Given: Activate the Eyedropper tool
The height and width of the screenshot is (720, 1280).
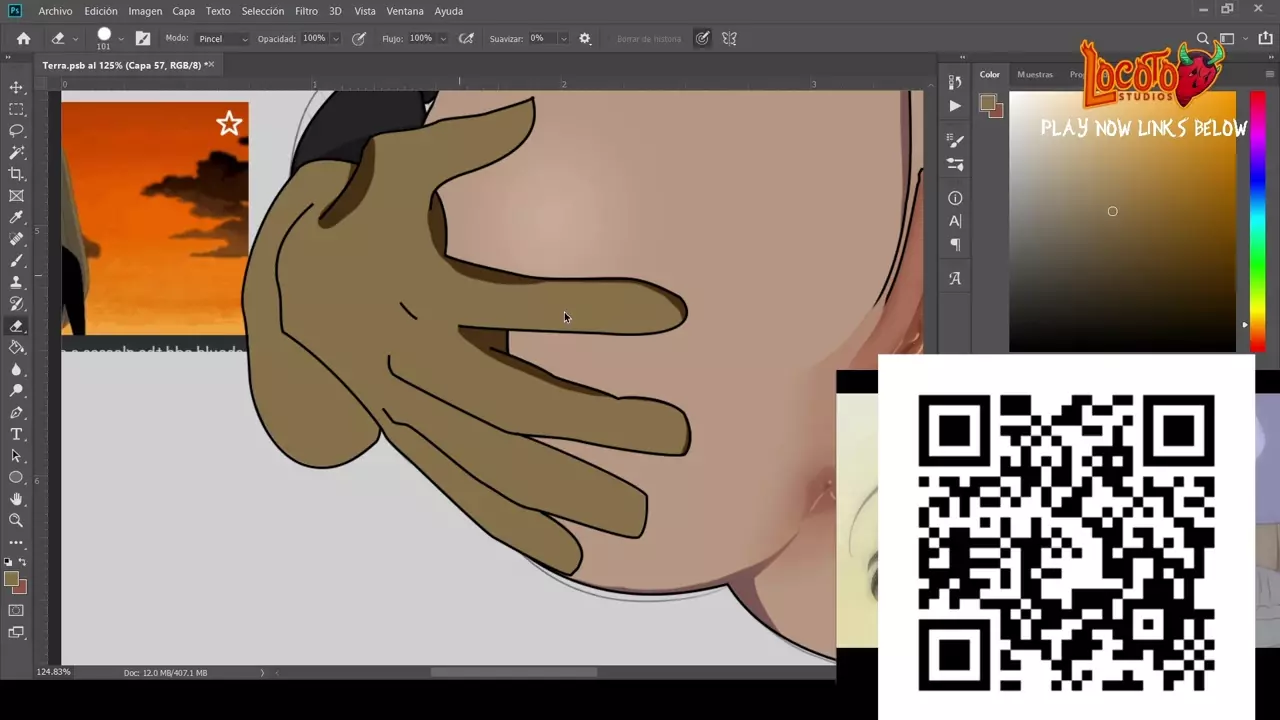Looking at the screenshot, I should point(16,218).
